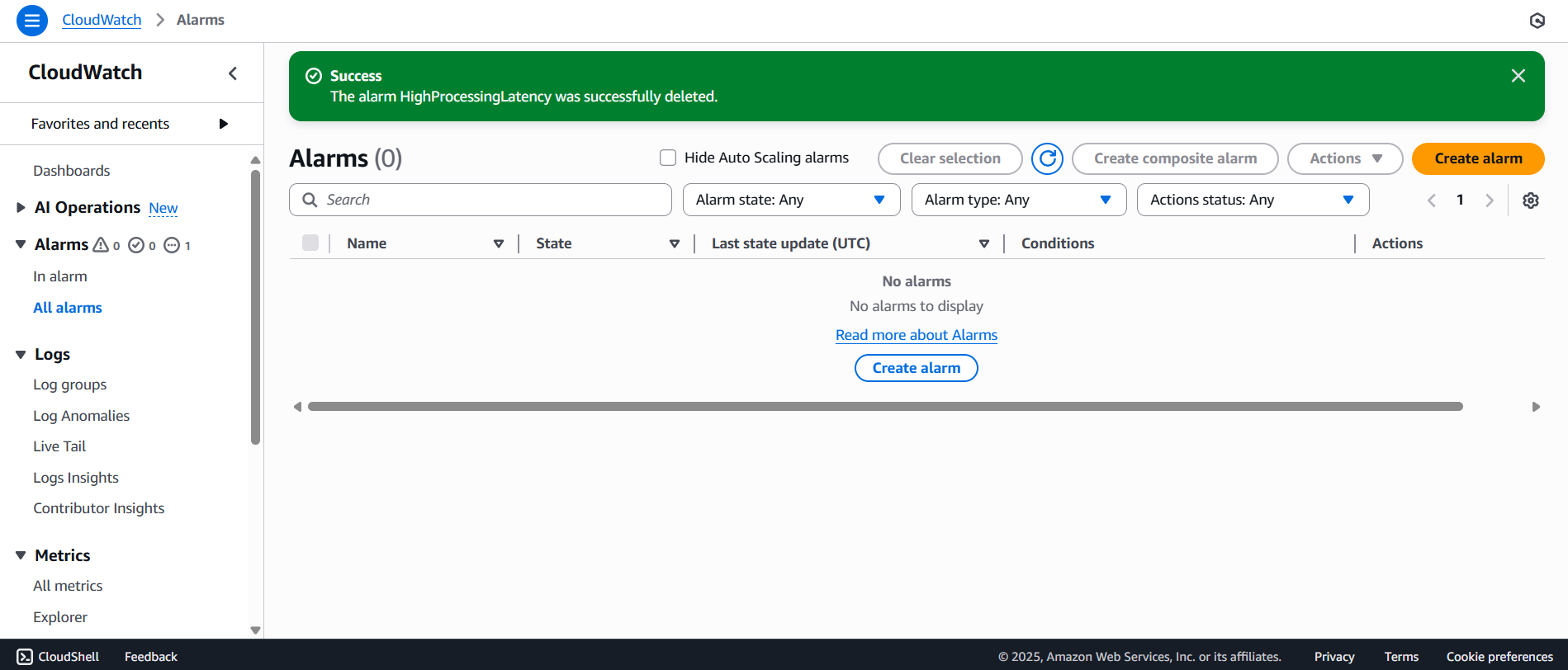This screenshot has height=670, width=1568.
Task: Collapse the CloudWatch sidebar panel
Action: tap(233, 73)
